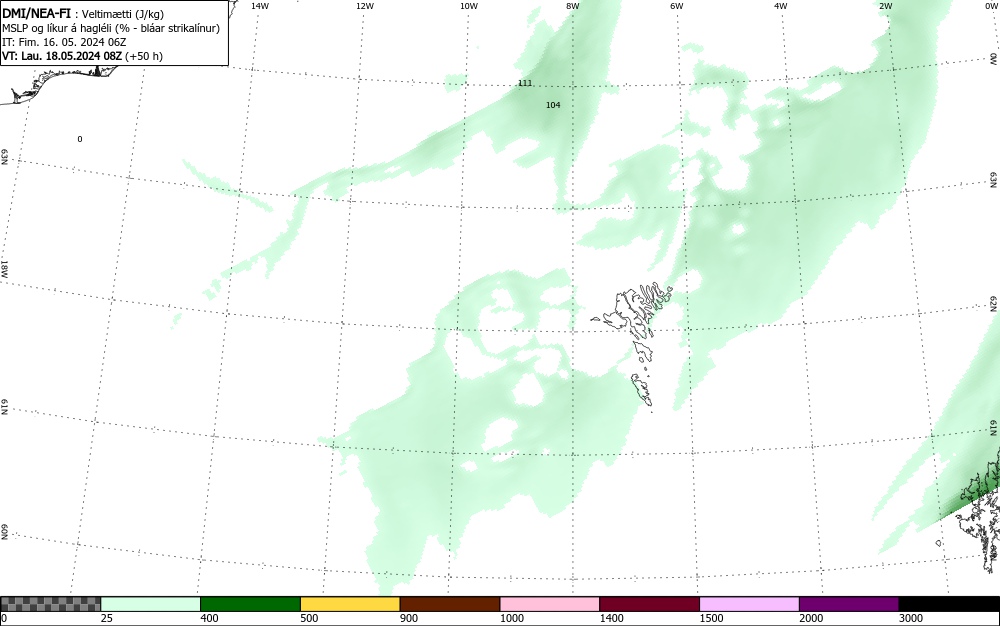Click the '6W' longitude label
This screenshot has width=1000, height=626.
coord(677,6)
